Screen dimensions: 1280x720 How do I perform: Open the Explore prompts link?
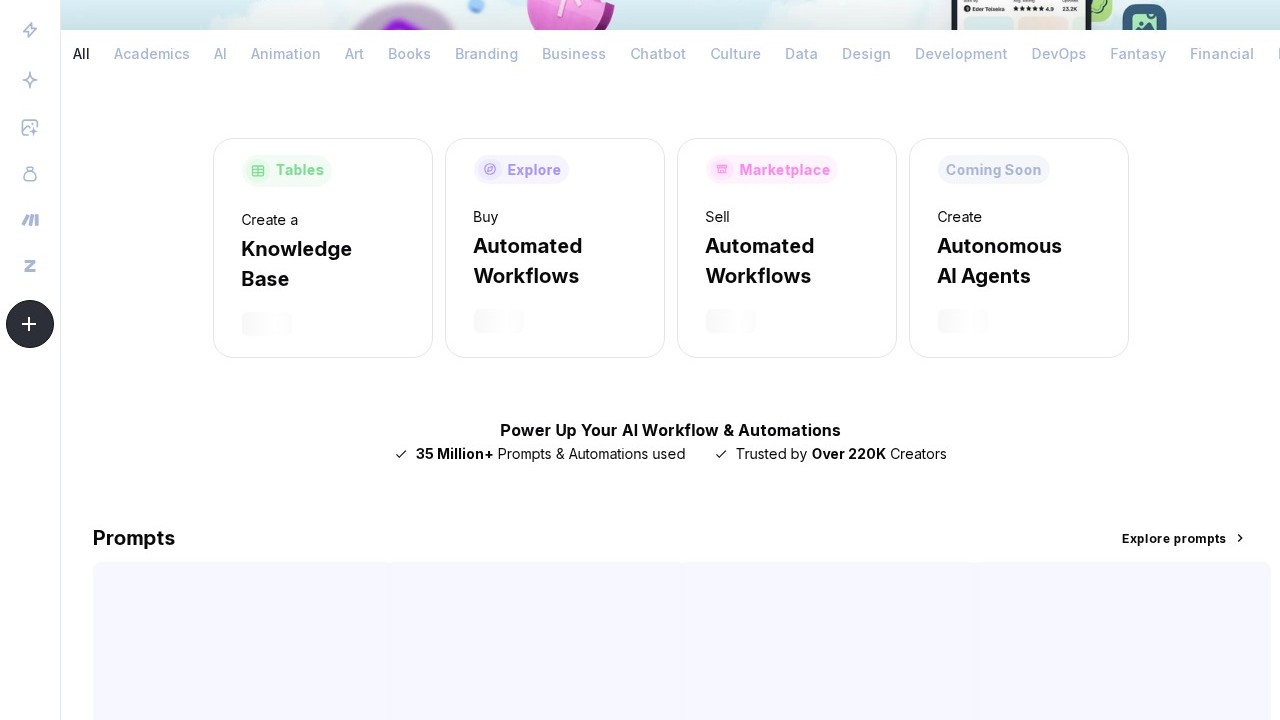click(1173, 538)
